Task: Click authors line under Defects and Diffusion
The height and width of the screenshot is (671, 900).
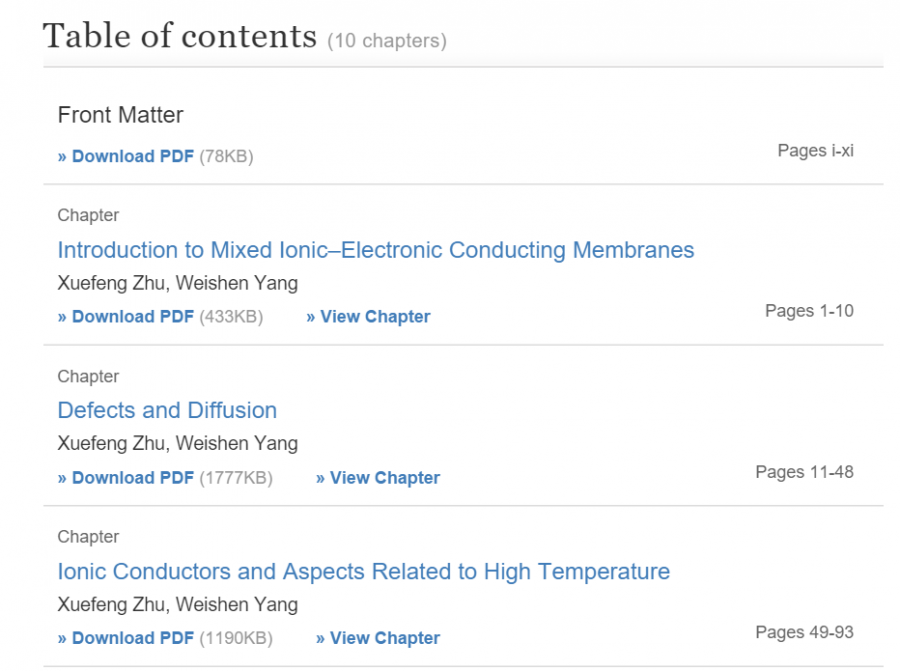Action: (x=177, y=444)
